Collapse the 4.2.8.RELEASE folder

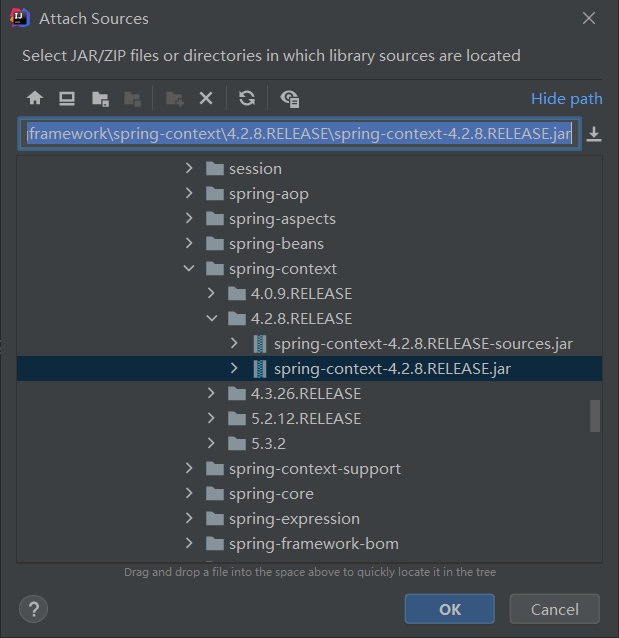tap(212, 318)
